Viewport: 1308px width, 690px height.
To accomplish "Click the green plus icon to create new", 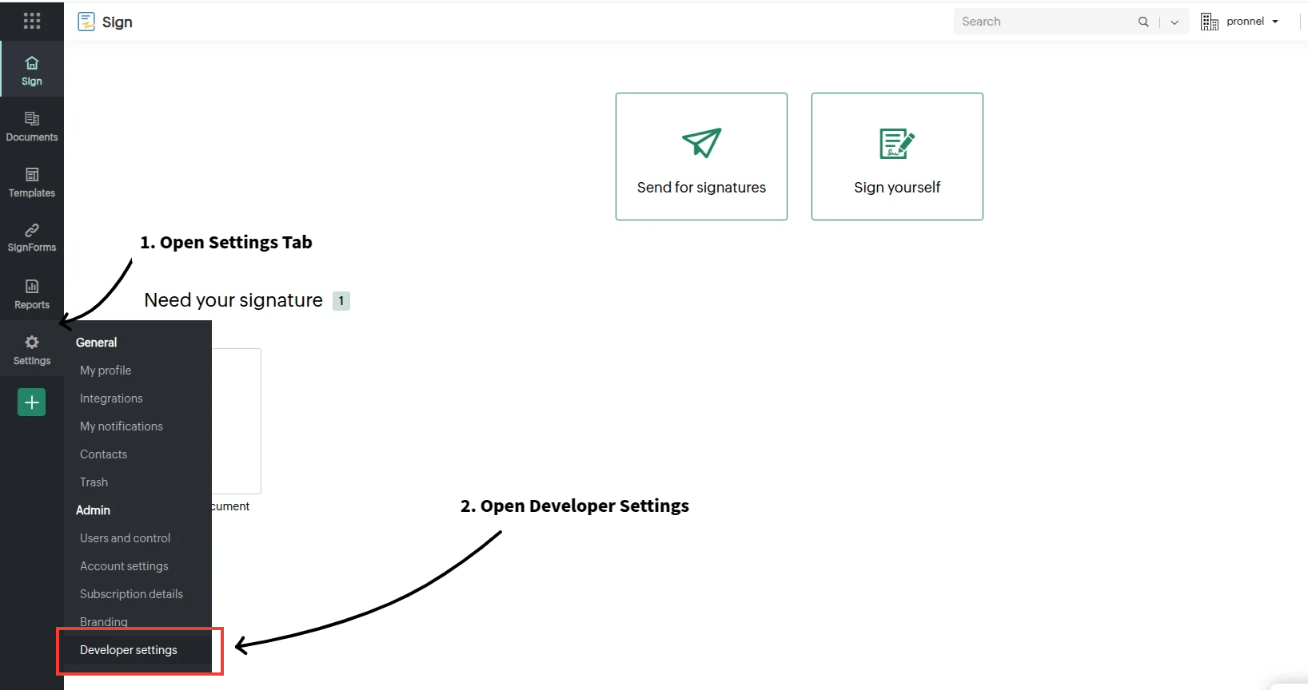I will pyautogui.click(x=31, y=401).
